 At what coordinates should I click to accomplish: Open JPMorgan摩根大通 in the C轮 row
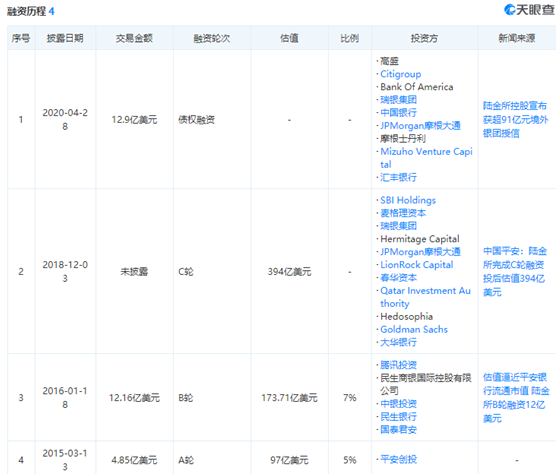click(x=420, y=252)
